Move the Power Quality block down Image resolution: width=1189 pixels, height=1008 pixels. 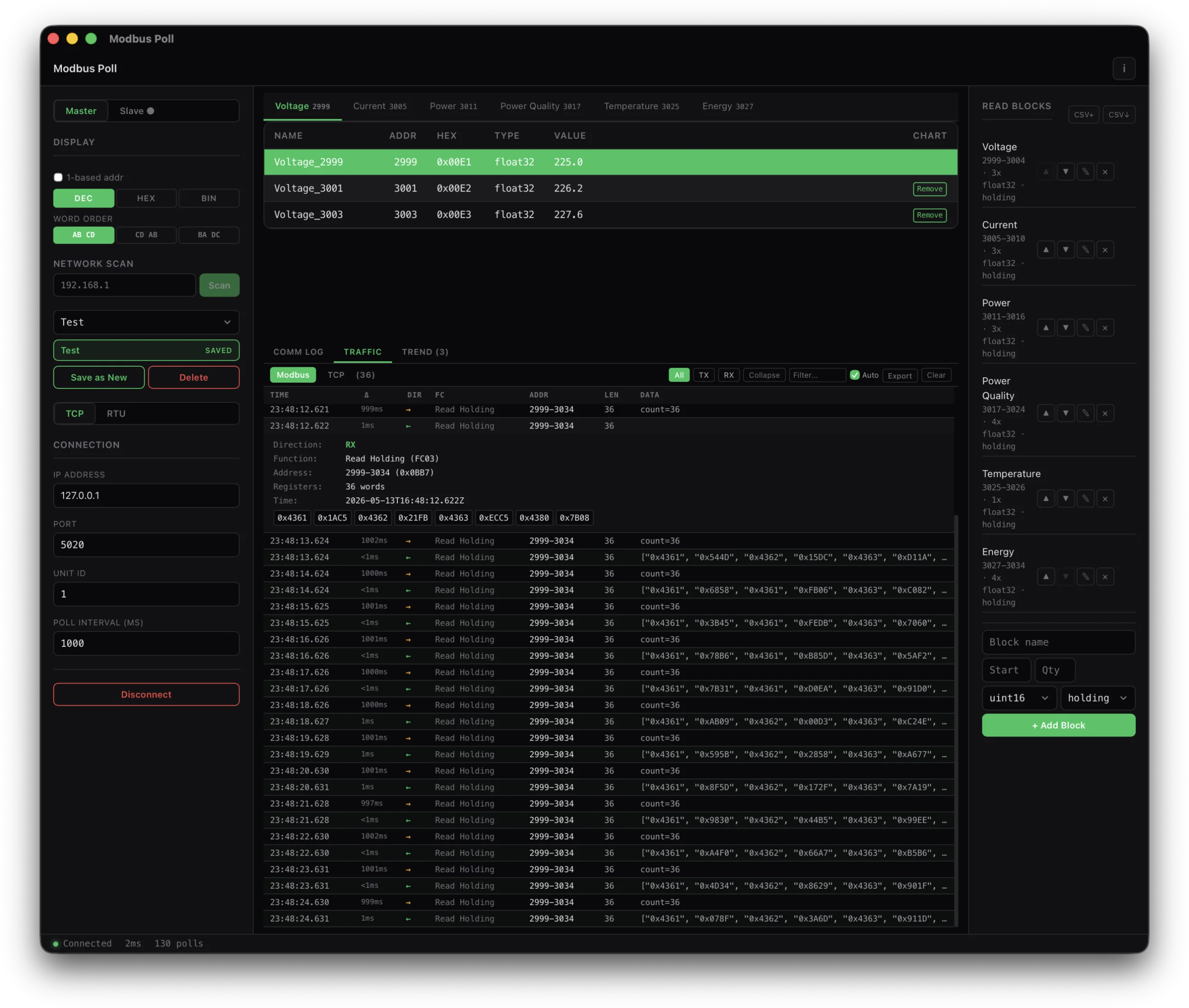tap(1065, 413)
